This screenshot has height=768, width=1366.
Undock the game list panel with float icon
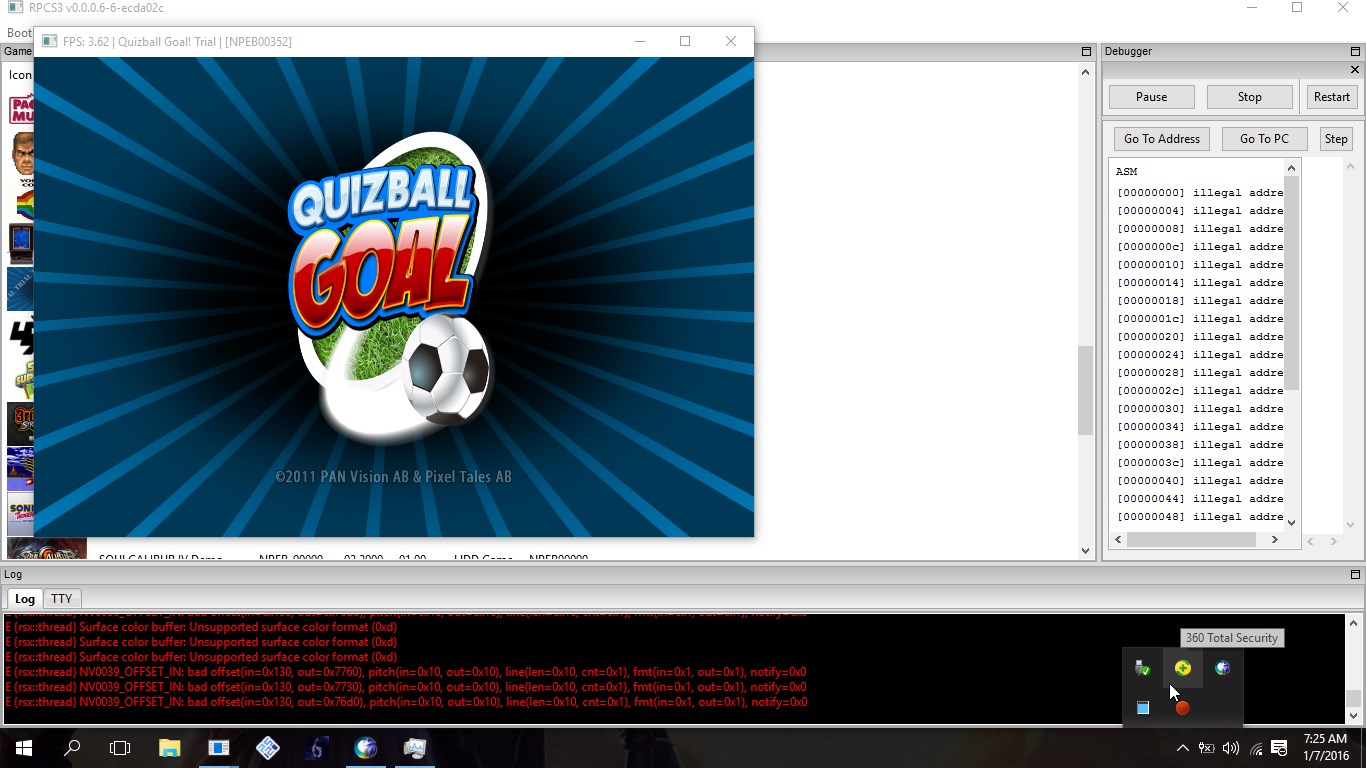pos(1086,51)
